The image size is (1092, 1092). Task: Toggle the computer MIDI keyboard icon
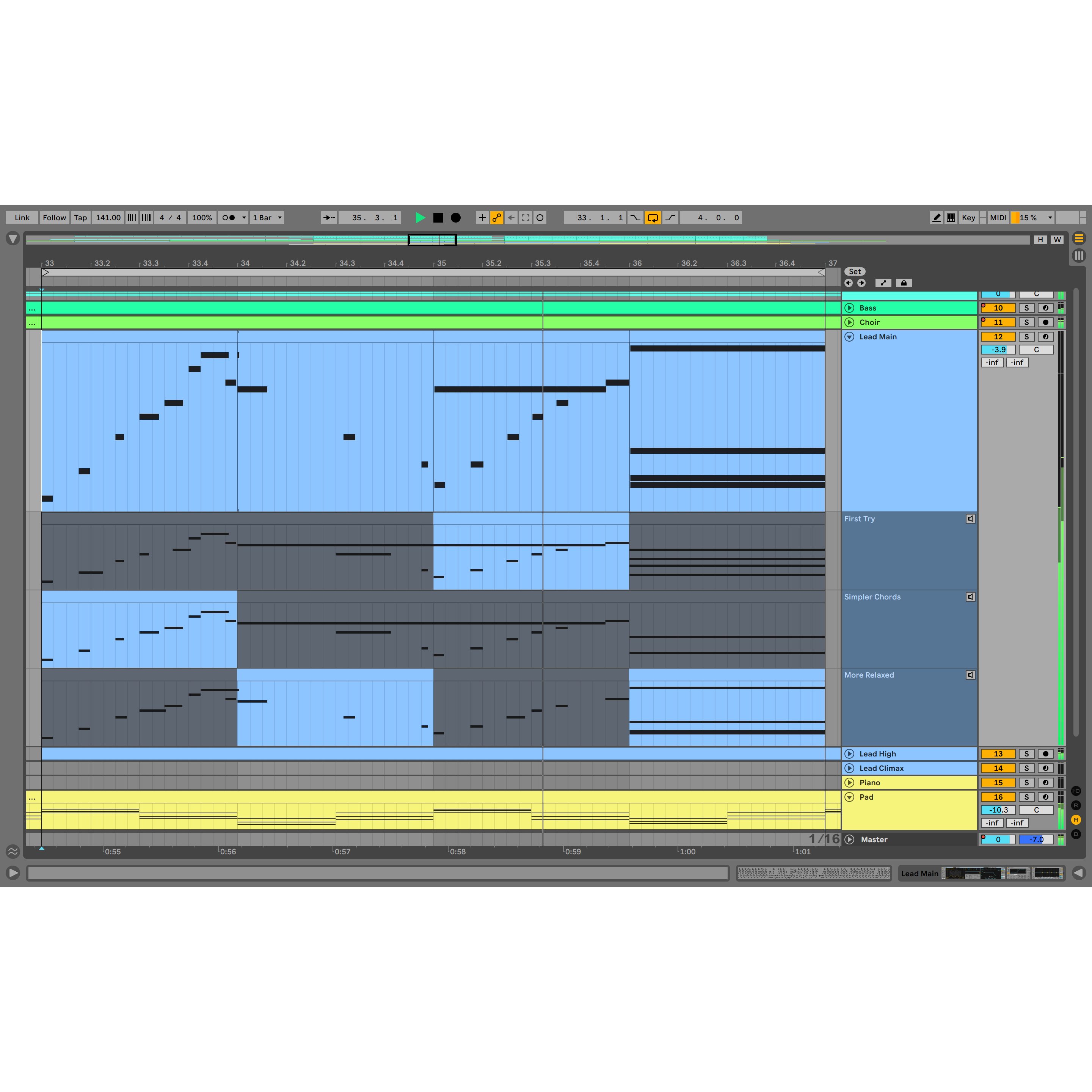[x=951, y=218]
